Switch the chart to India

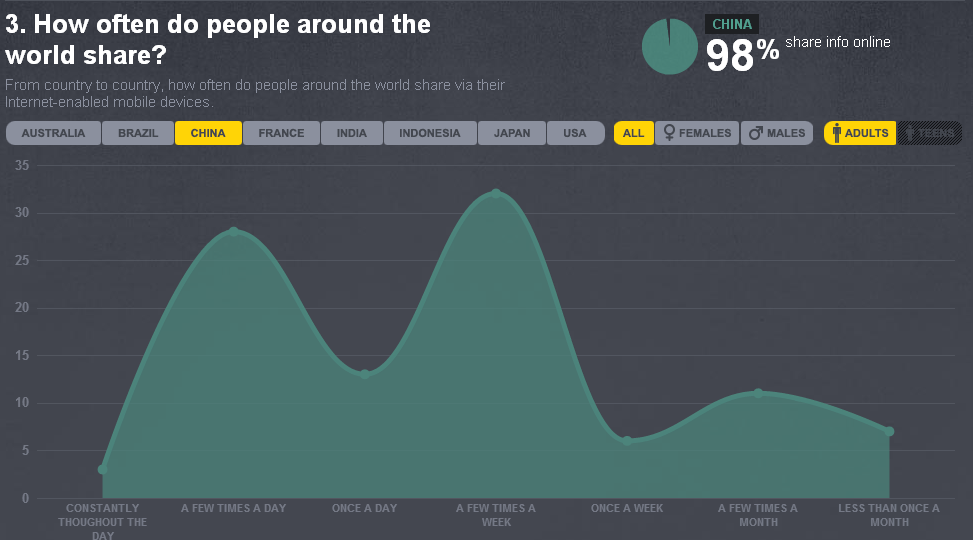tap(352, 133)
